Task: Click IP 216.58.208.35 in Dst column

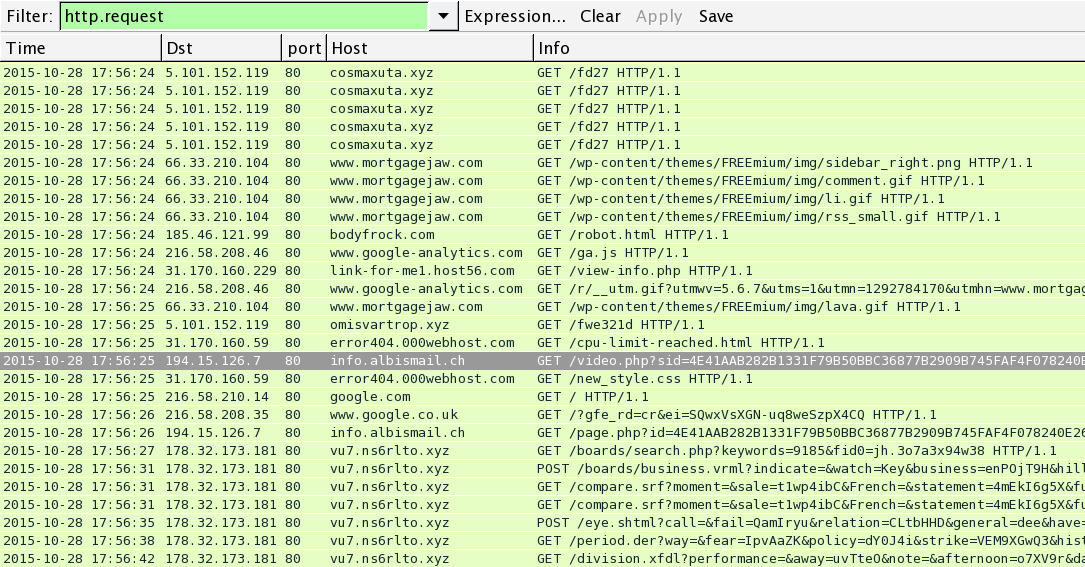Action: 217,415
